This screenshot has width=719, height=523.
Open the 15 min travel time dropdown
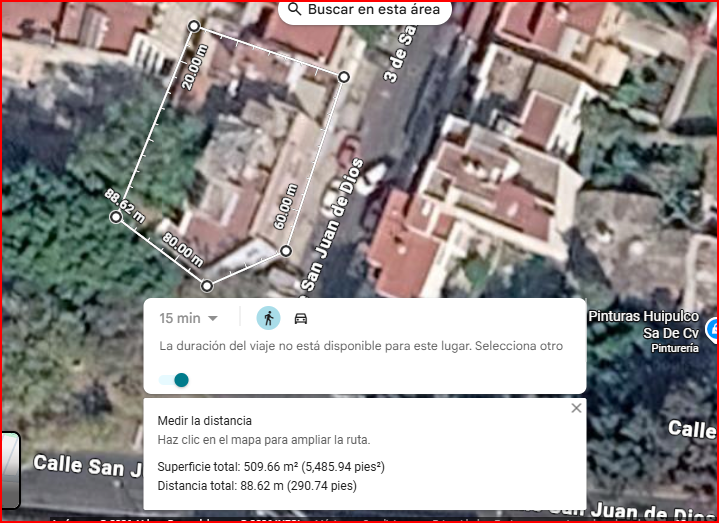(x=188, y=318)
